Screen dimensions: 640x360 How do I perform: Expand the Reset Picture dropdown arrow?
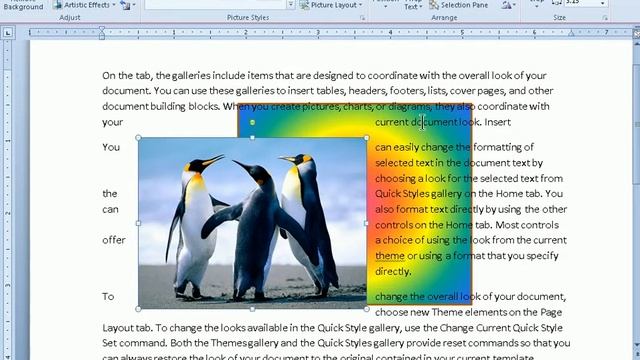[x=134, y=5]
